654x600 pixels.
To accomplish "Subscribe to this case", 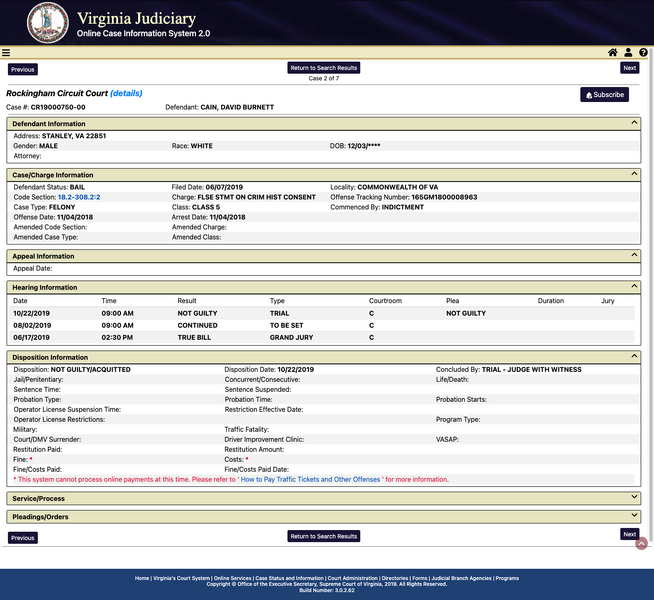I will [x=604, y=95].
